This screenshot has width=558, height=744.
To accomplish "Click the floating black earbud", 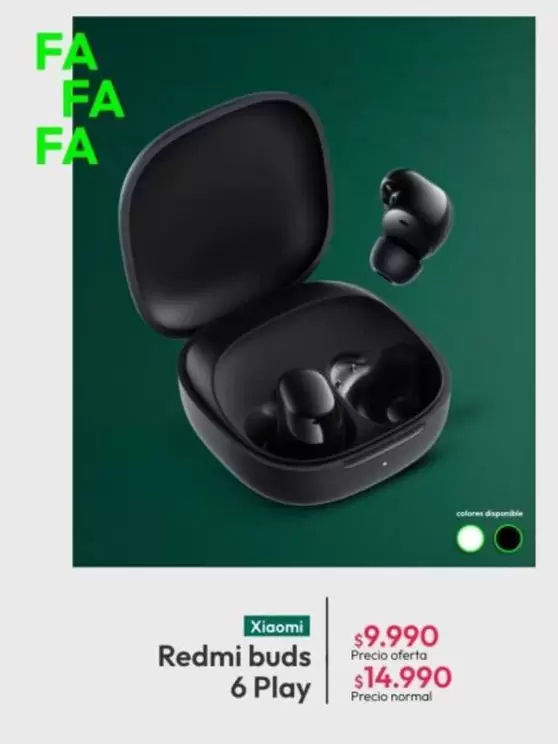I will [411, 226].
